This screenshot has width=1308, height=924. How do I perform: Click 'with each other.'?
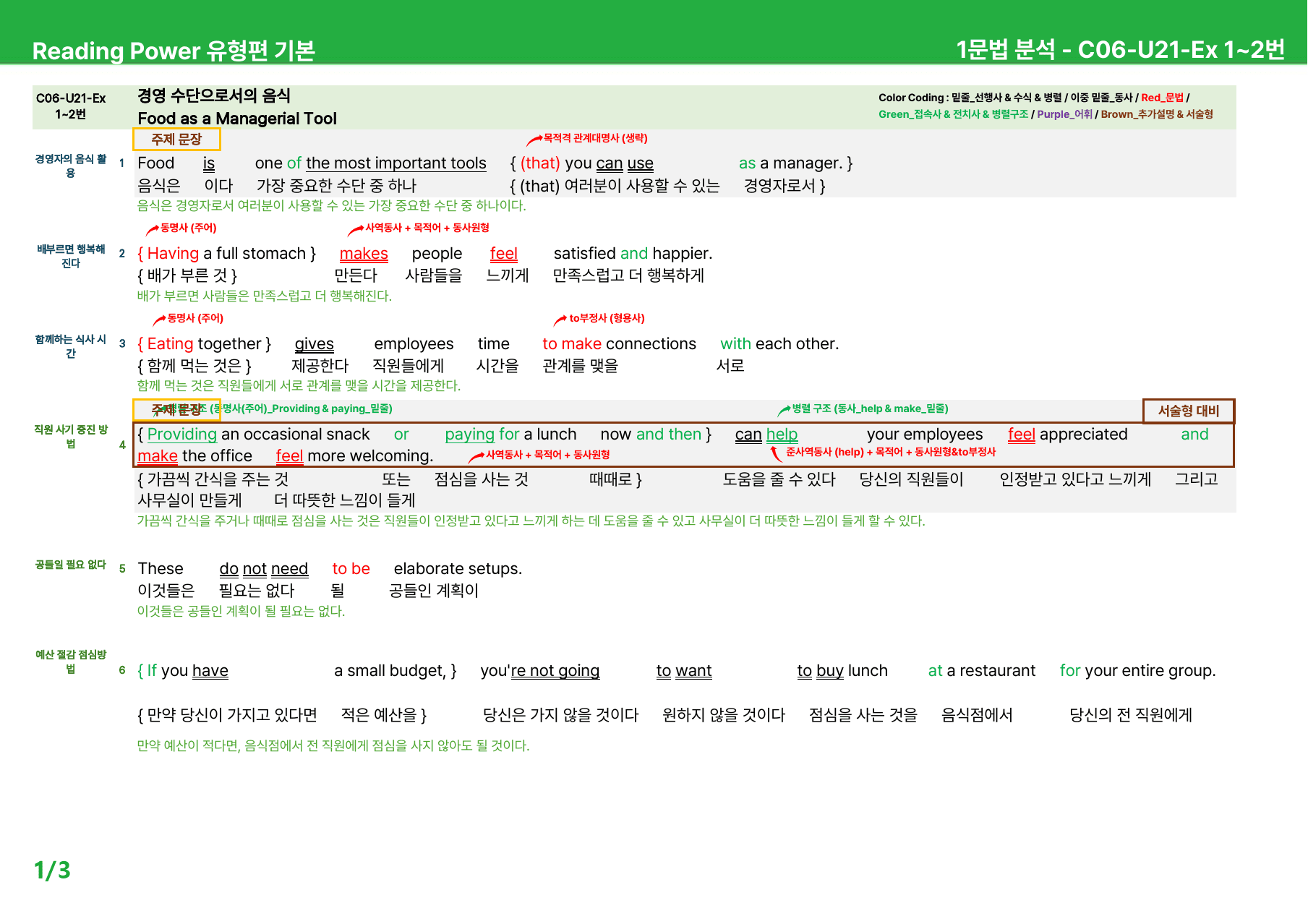(x=779, y=344)
